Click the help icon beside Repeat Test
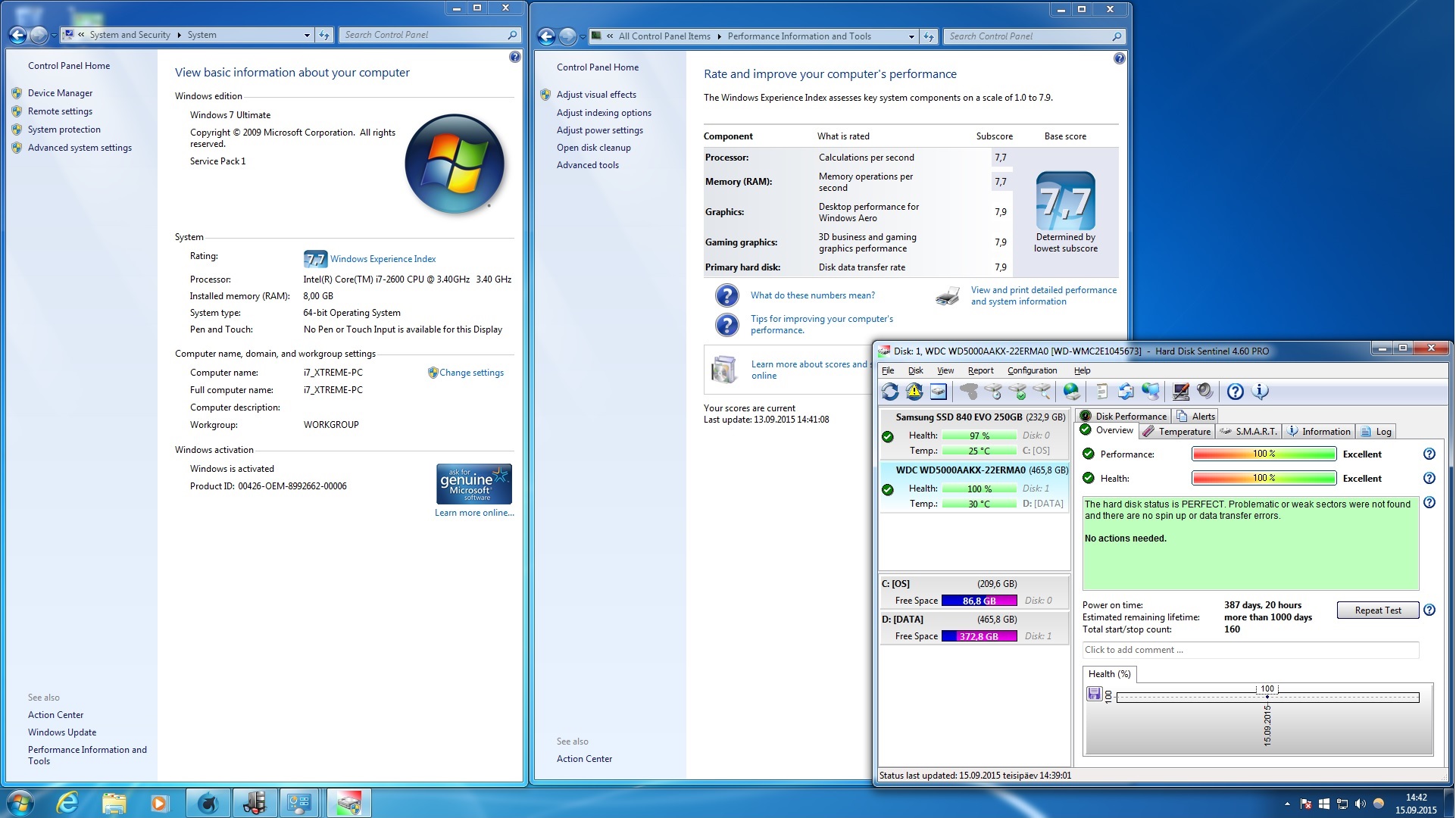 tap(1429, 610)
